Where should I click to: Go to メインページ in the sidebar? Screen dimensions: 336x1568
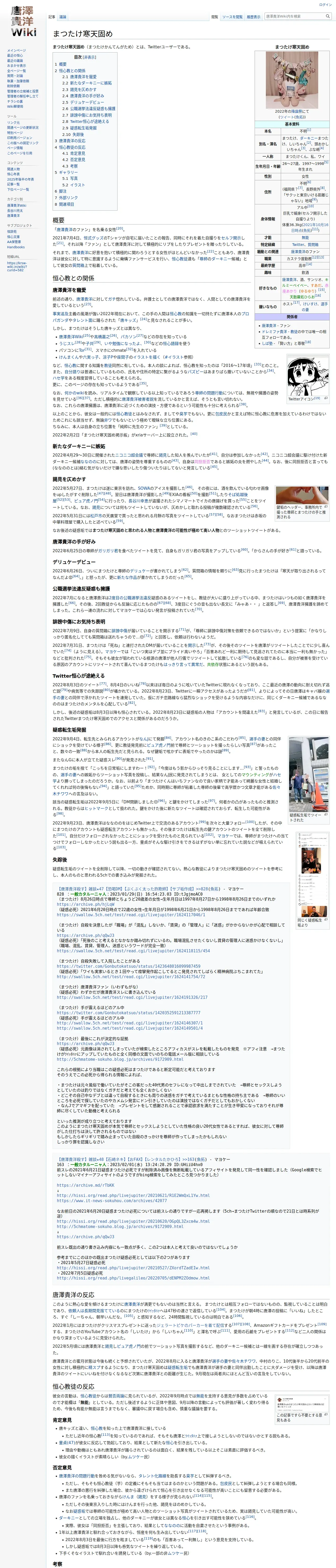coord(16,50)
